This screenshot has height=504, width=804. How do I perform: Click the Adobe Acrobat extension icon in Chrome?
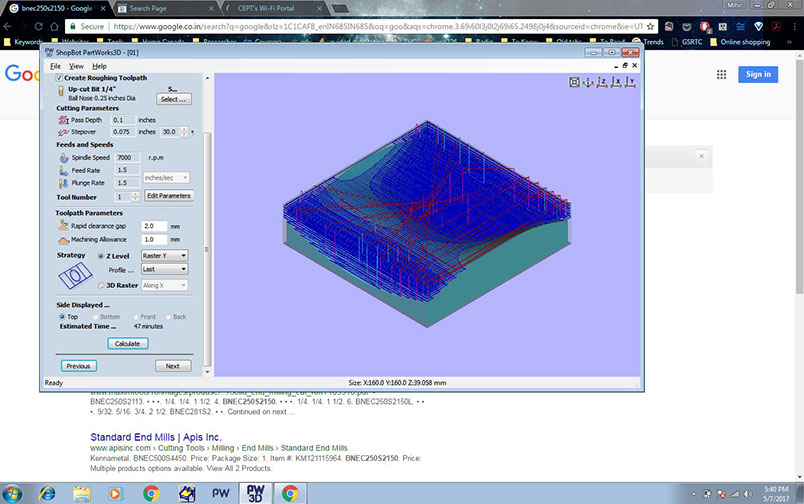(776, 26)
